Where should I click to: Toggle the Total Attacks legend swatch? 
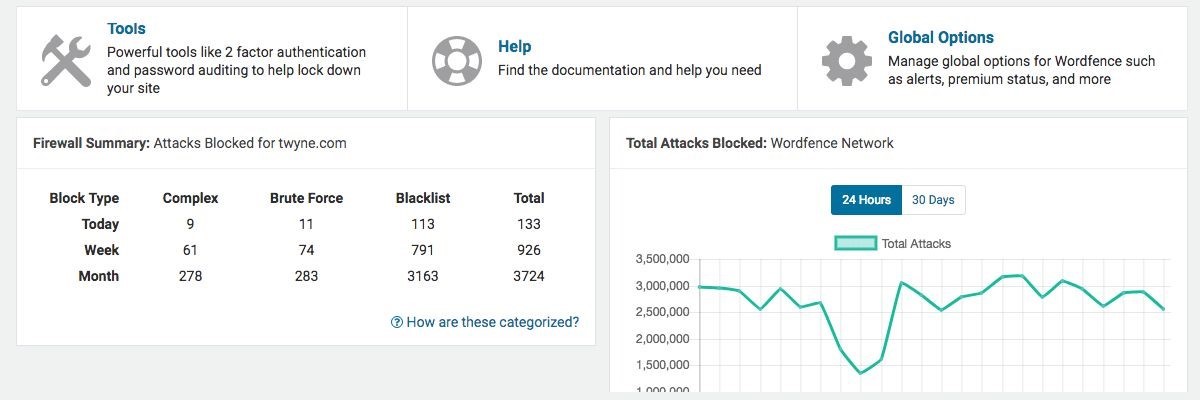coord(855,243)
